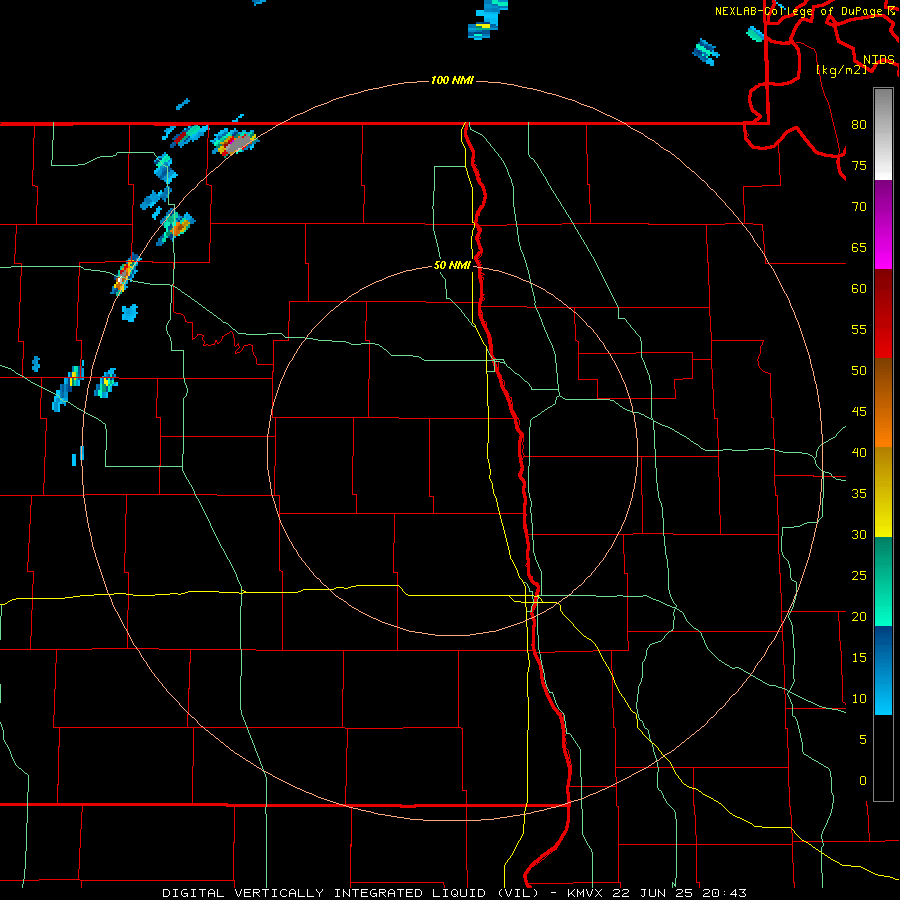Click the bright red segment of color bar

(883, 313)
